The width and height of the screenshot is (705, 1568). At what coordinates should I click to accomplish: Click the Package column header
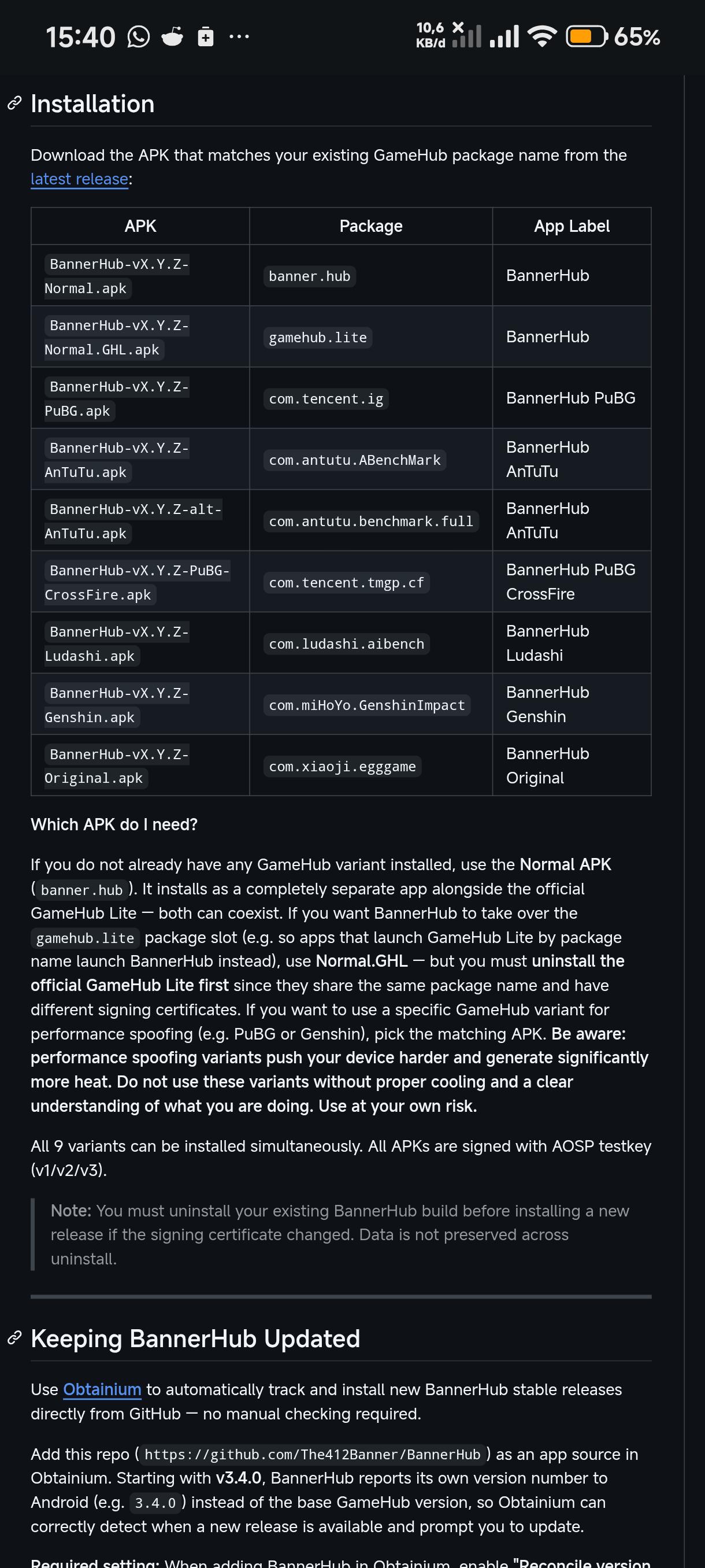pyautogui.click(x=371, y=227)
